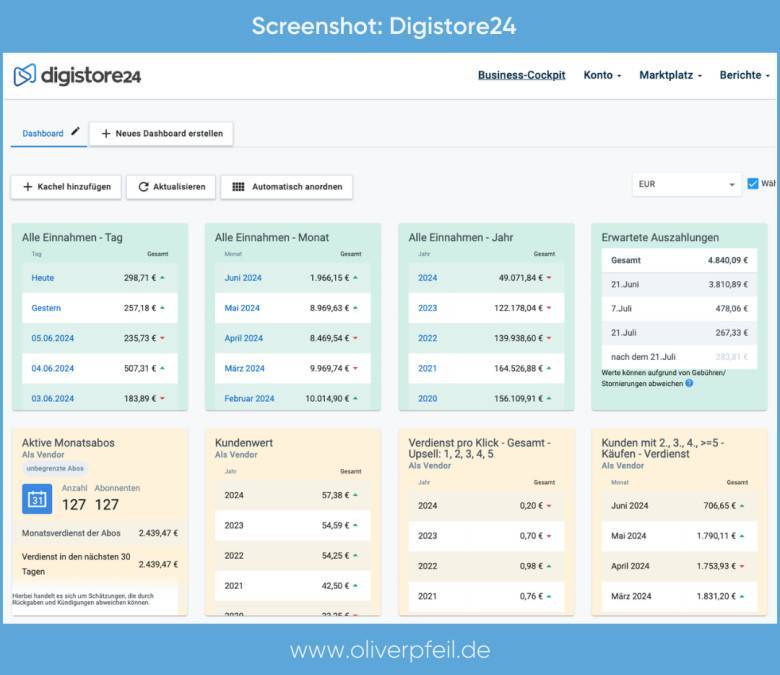Open the Februar 2024 link
Screen dimensions: 780x675
(249, 398)
